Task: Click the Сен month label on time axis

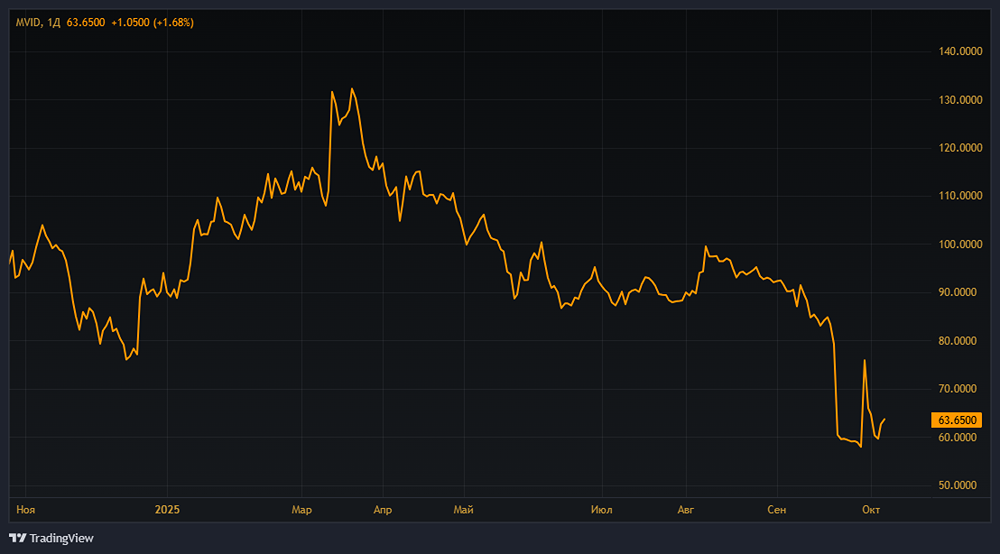Action: coord(777,510)
